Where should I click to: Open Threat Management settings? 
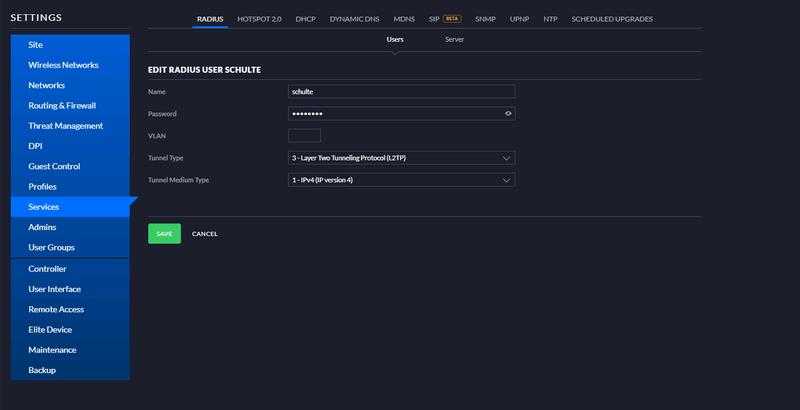pyautogui.click(x=70, y=125)
